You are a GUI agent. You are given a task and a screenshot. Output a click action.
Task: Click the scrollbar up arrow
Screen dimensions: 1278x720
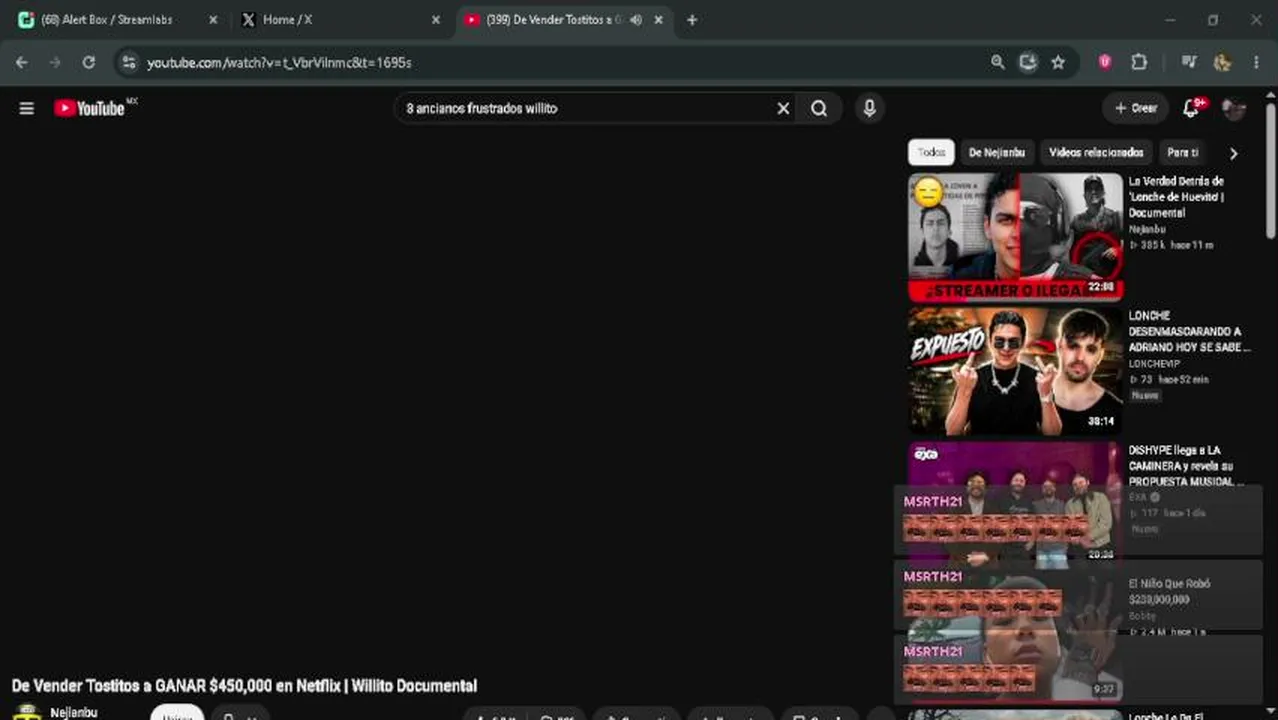tap(1270, 93)
